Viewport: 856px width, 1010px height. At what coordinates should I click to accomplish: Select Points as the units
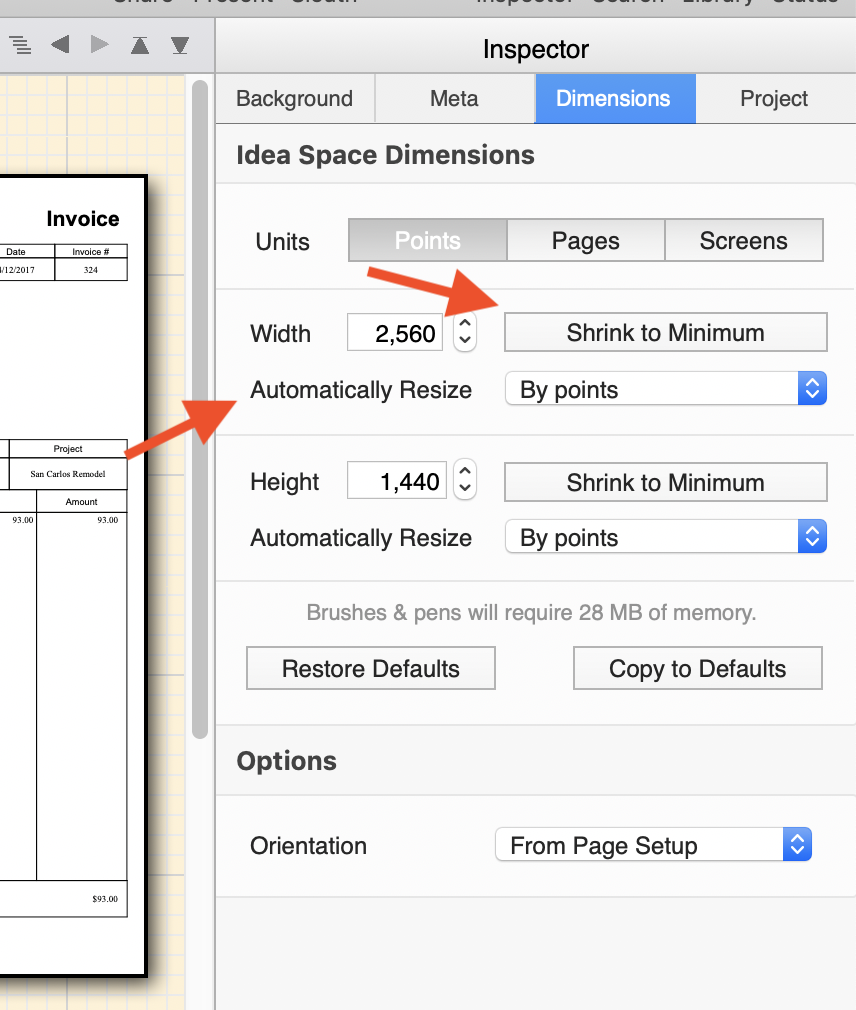click(x=427, y=241)
